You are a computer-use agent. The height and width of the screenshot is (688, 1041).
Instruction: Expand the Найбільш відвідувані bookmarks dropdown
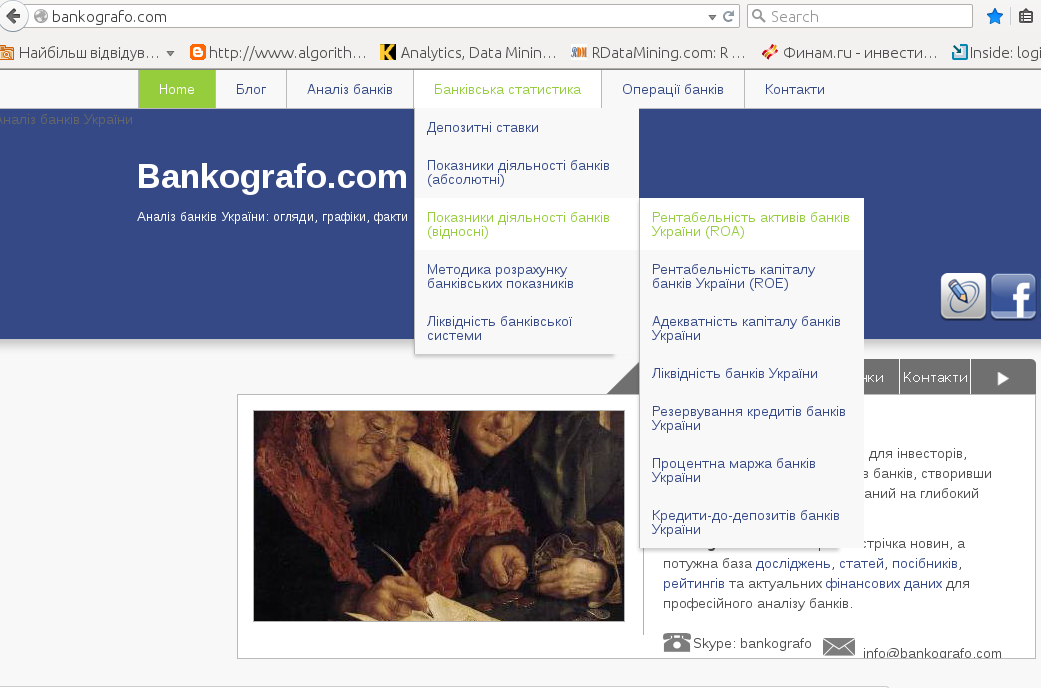pyautogui.click(x=170, y=52)
